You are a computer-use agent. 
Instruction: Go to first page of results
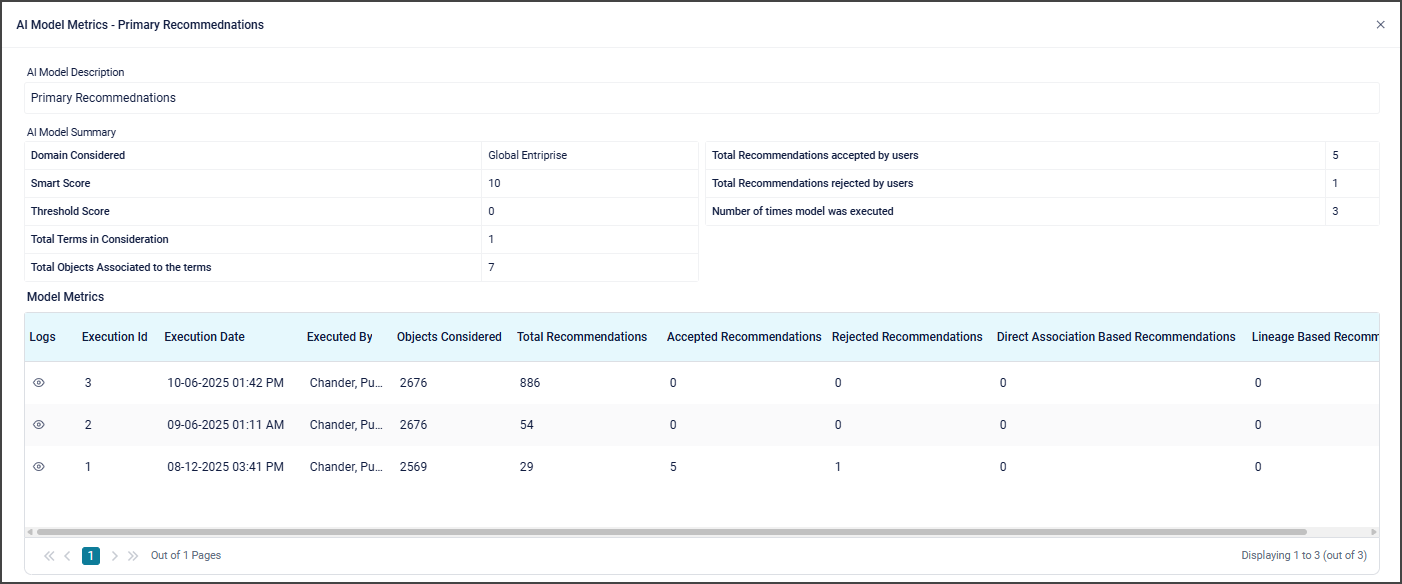pos(49,556)
